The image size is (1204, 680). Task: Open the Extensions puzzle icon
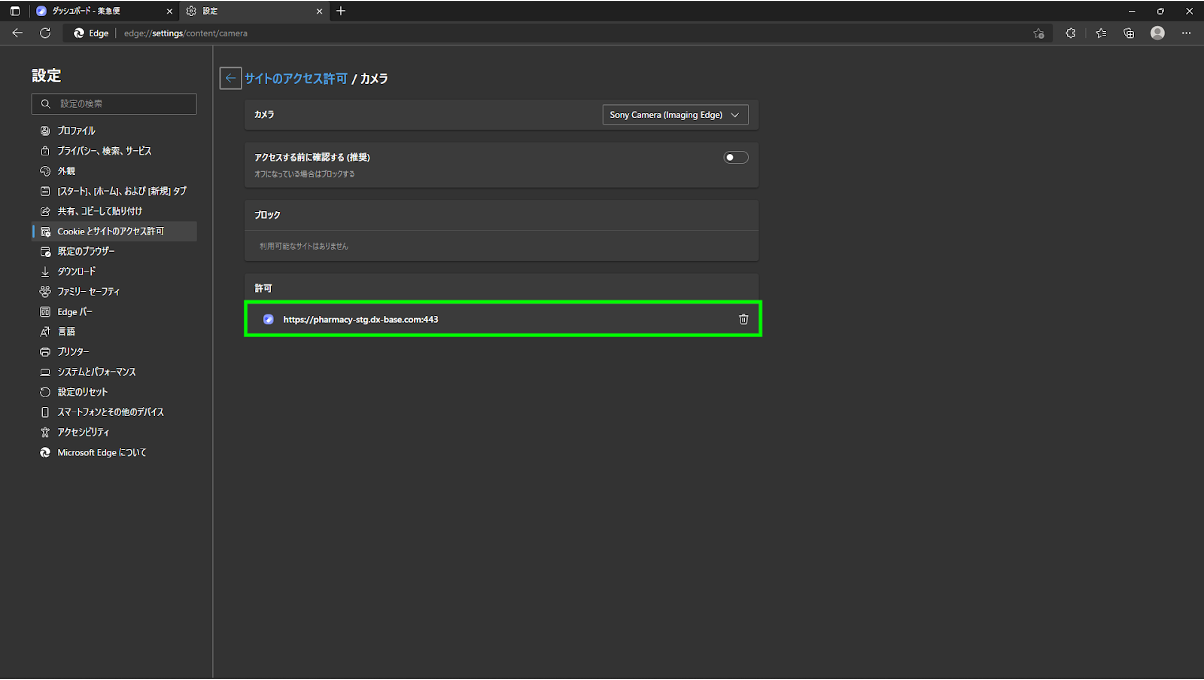(x=1070, y=33)
